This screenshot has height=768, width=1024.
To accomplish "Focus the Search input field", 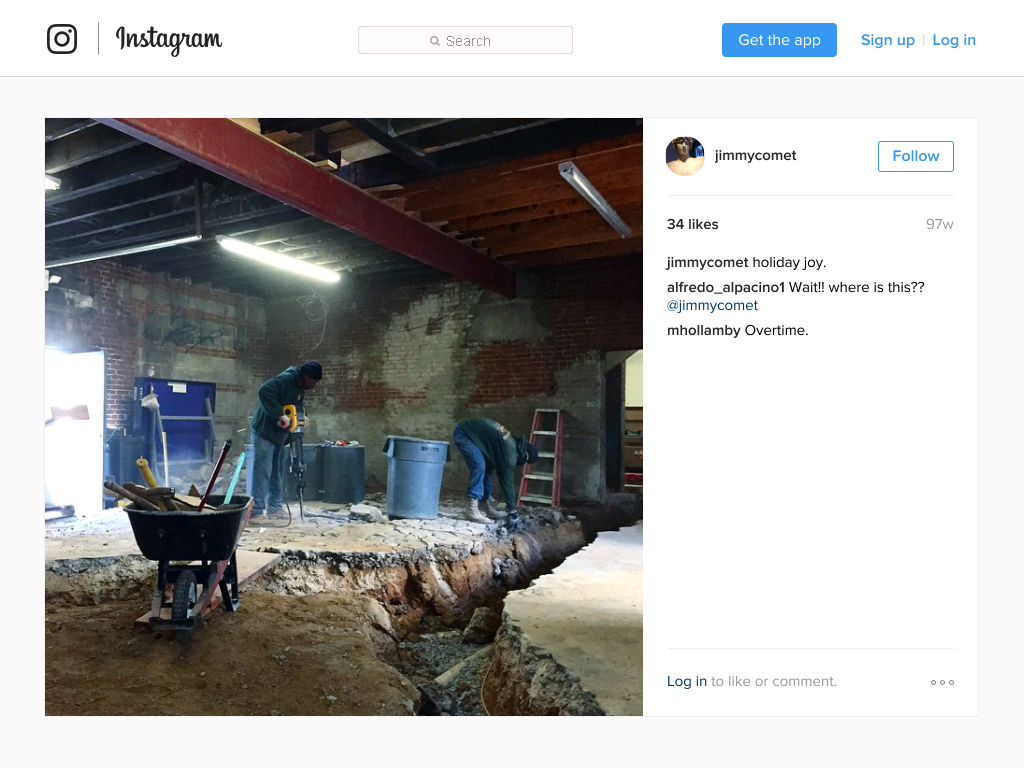I will (465, 40).
